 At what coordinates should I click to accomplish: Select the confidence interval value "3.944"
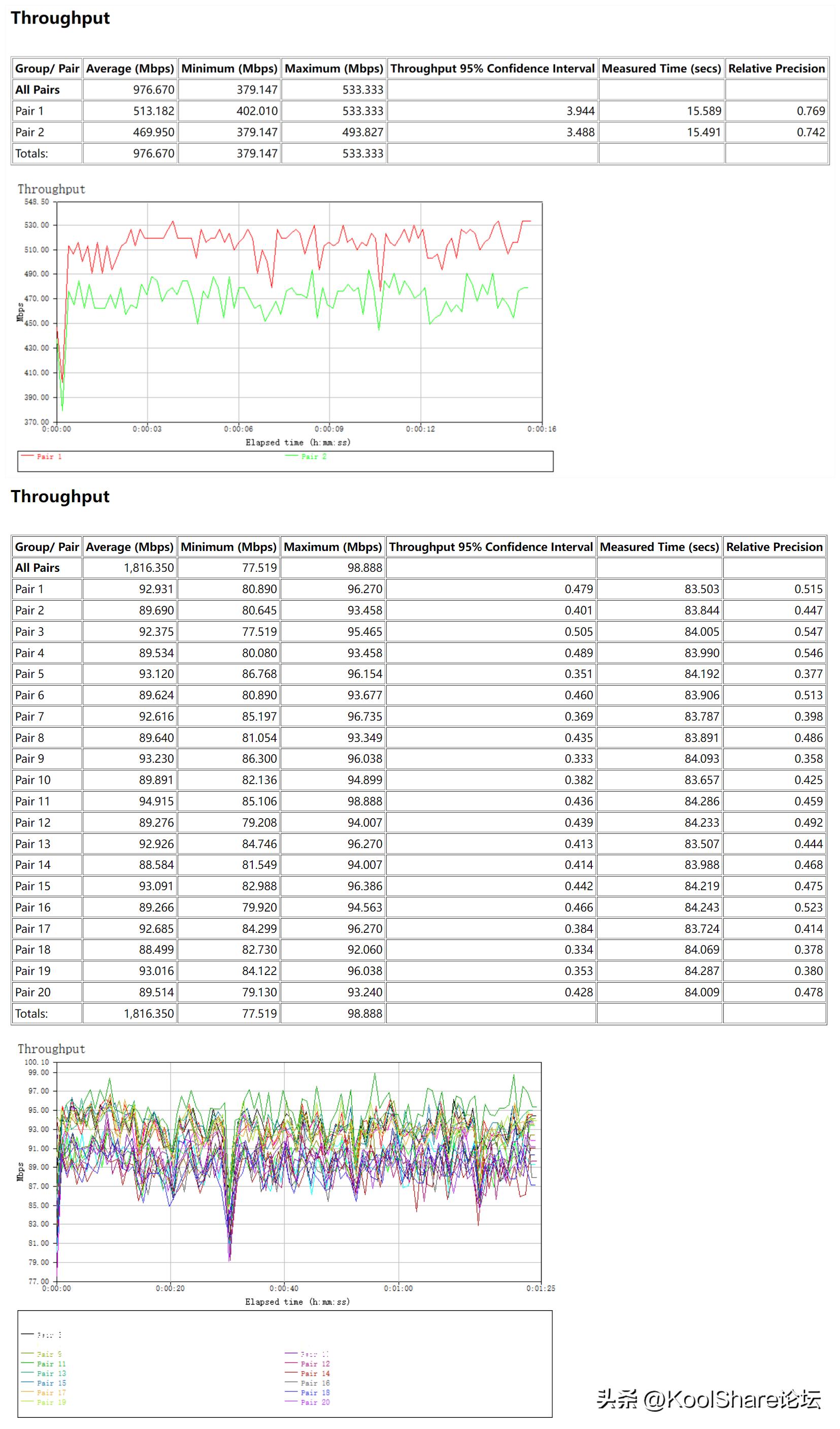click(x=581, y=111)
